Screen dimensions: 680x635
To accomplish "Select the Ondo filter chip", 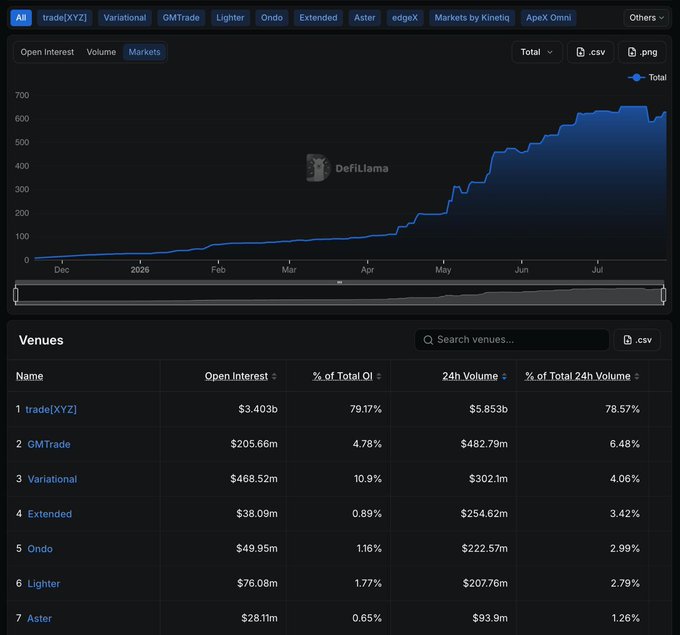I will pyautogui.click(x=271, y=18).
